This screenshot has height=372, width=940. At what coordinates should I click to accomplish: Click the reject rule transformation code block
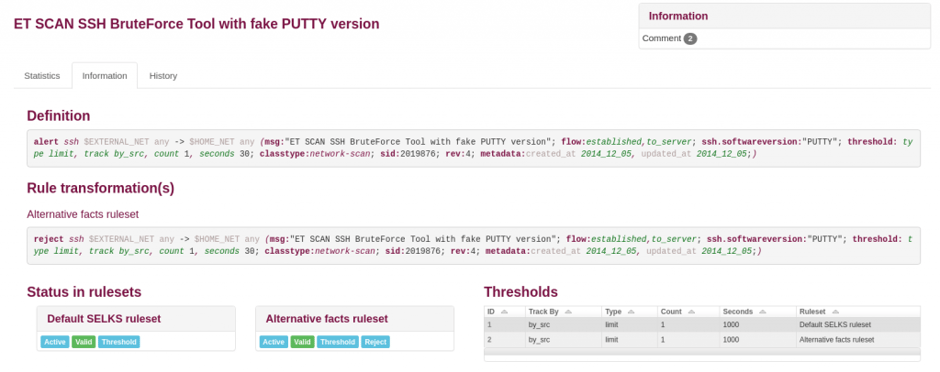474,245
